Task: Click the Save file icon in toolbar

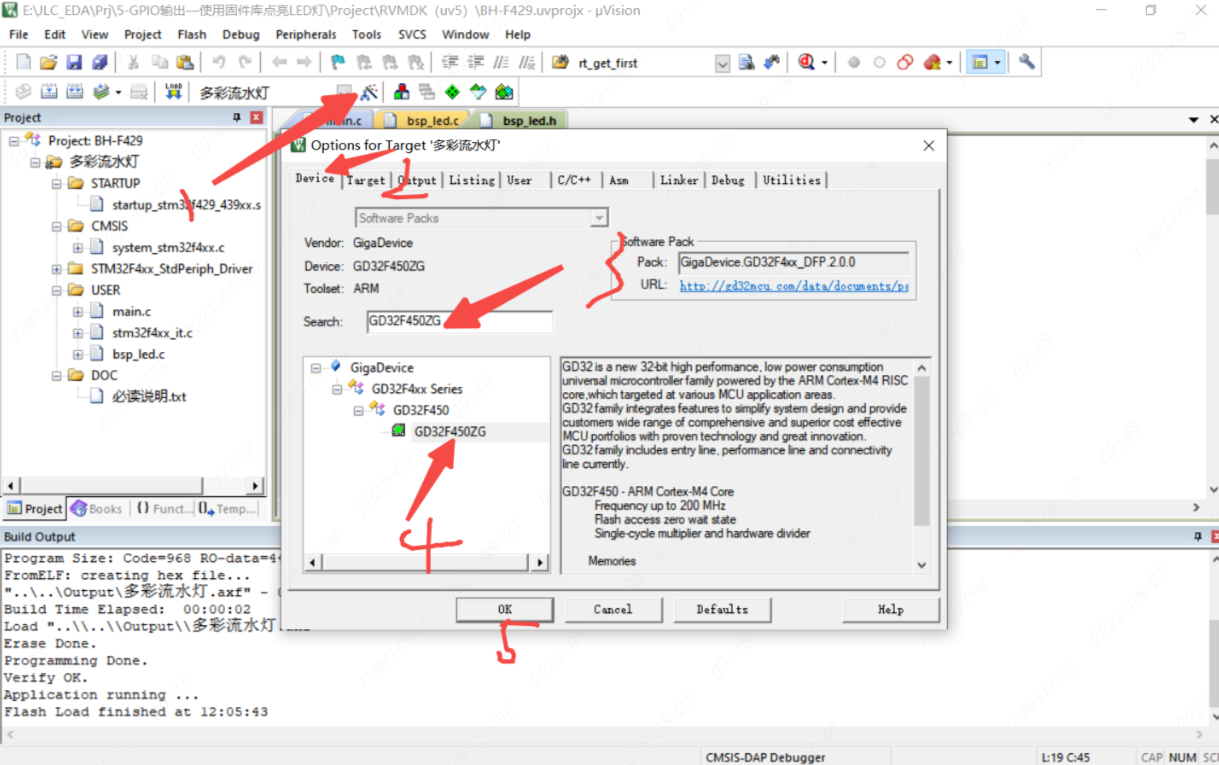Action: point(74,62)
